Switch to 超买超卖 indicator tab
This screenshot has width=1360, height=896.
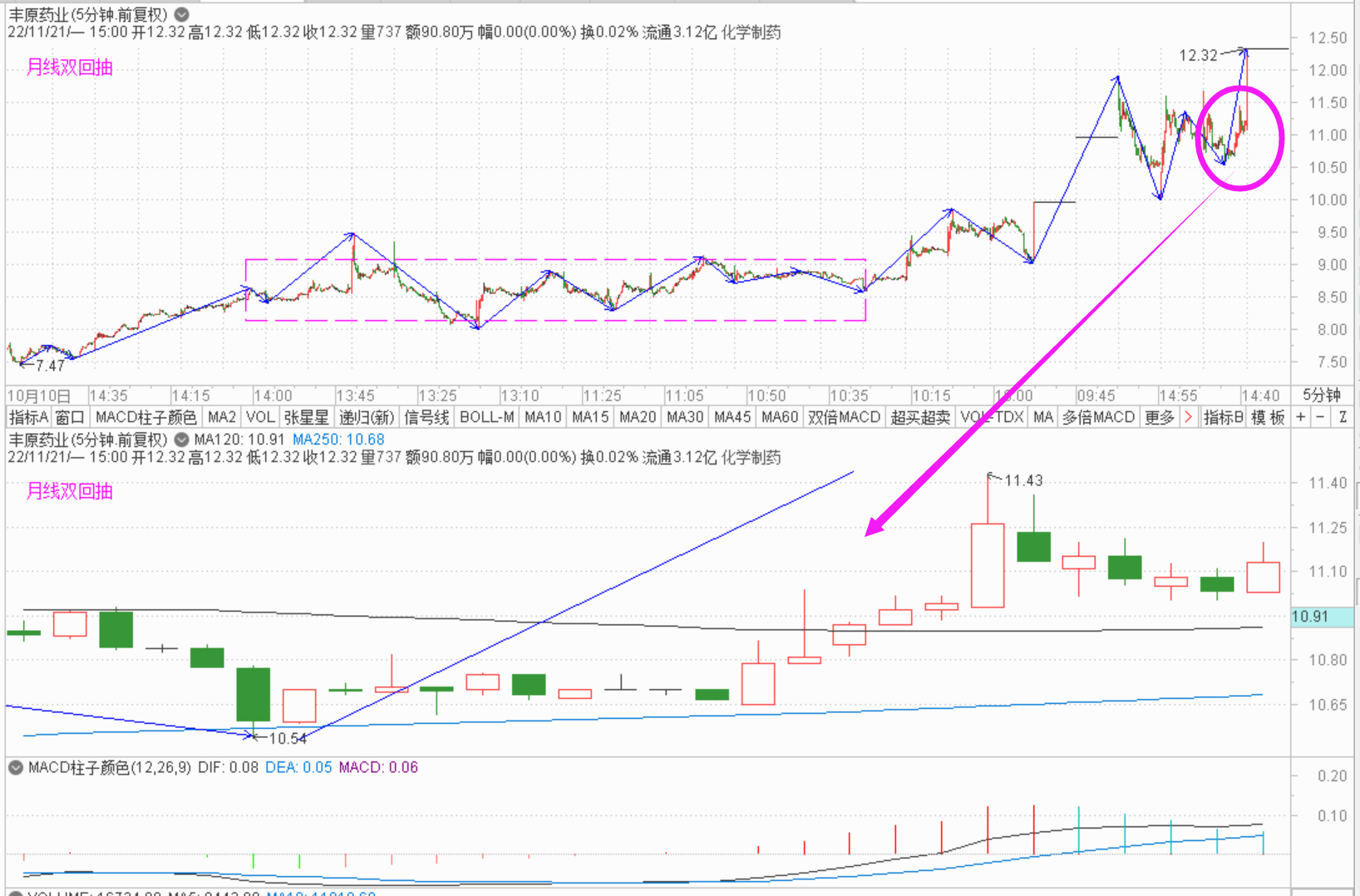[x=921, y=417]
